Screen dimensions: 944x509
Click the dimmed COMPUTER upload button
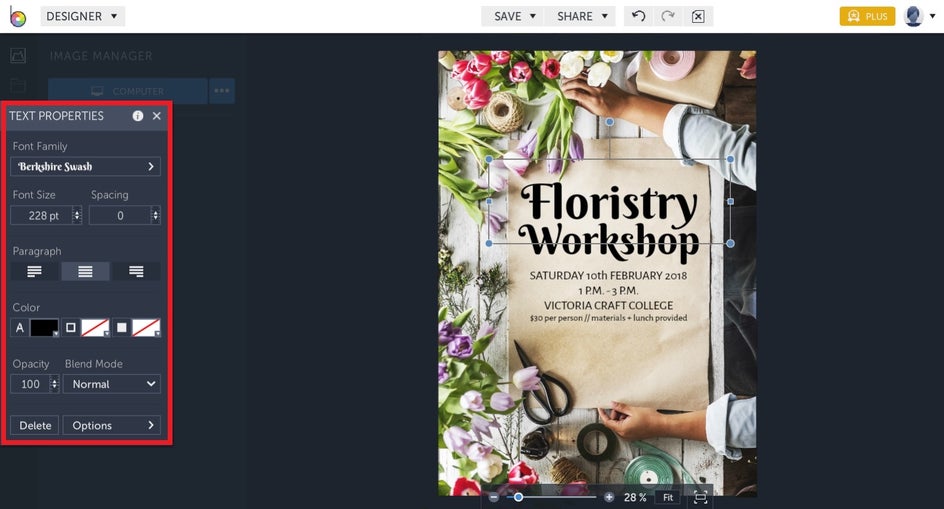[x=128, y=91]
